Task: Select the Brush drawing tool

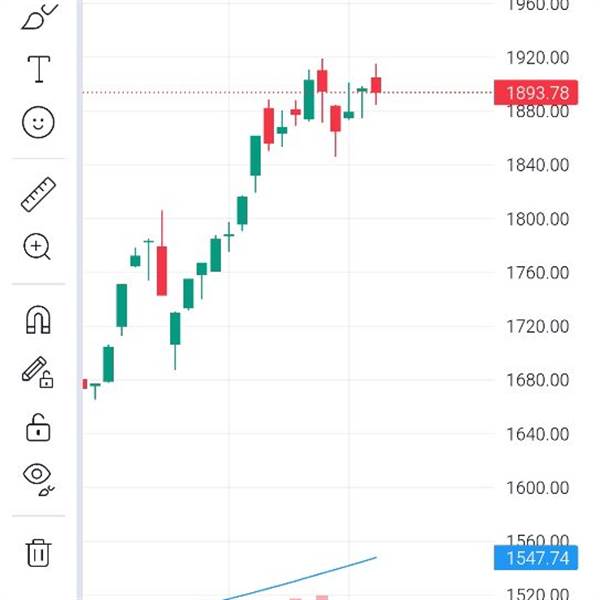Action: click(x=39, y=16)
